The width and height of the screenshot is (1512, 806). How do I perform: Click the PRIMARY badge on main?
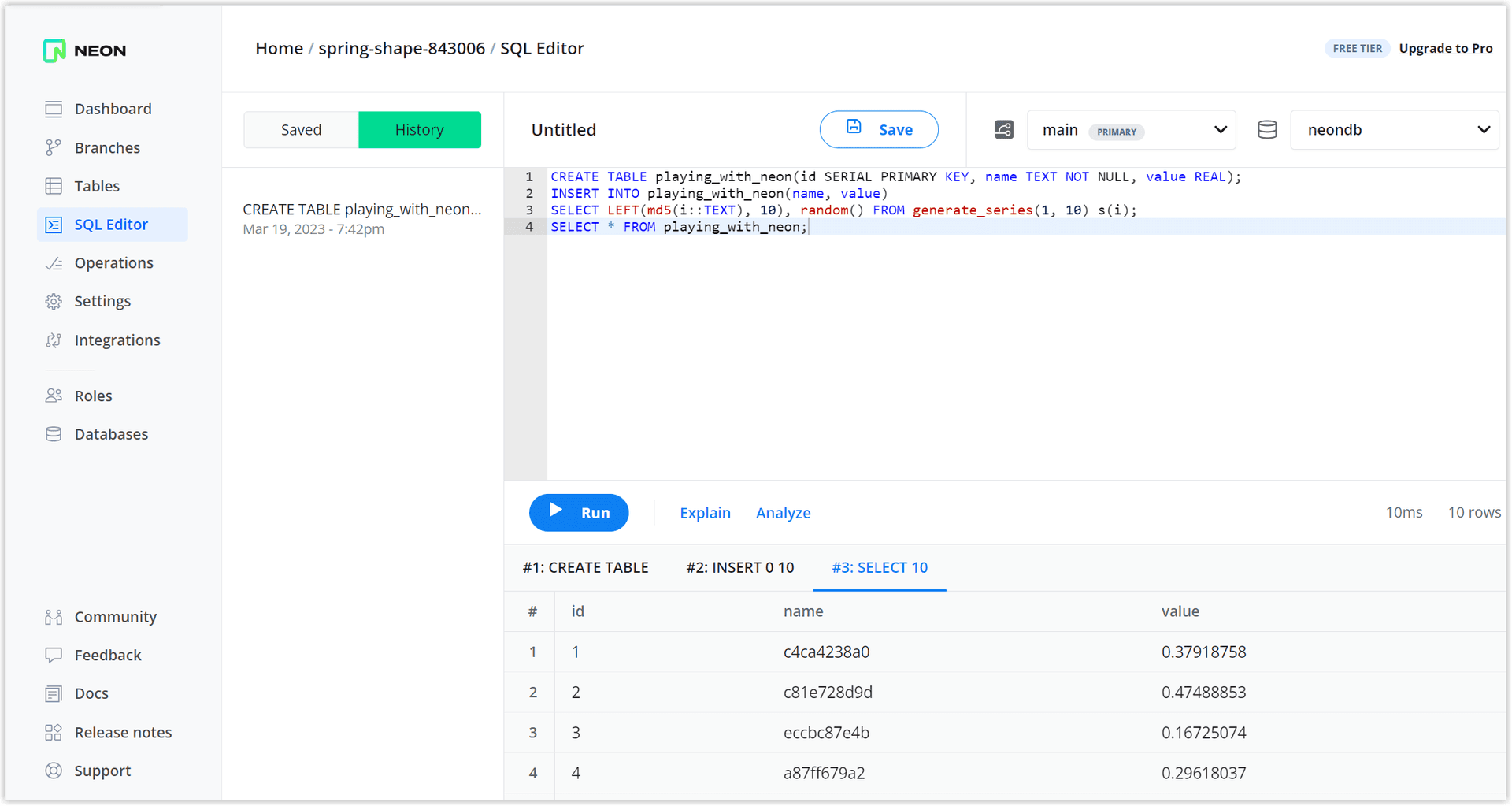coord(1117,132)
